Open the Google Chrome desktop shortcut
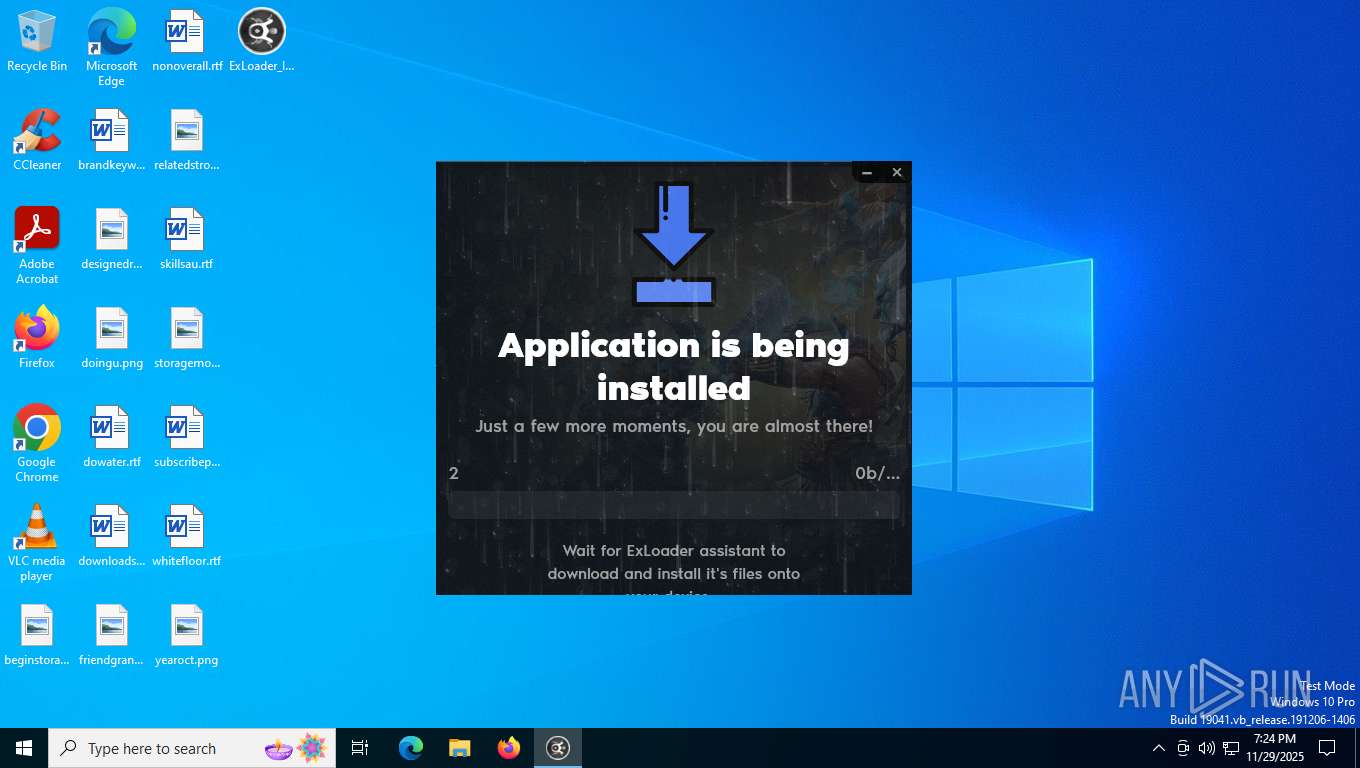This screenshot has width=1360, height=768. (37, 444)
